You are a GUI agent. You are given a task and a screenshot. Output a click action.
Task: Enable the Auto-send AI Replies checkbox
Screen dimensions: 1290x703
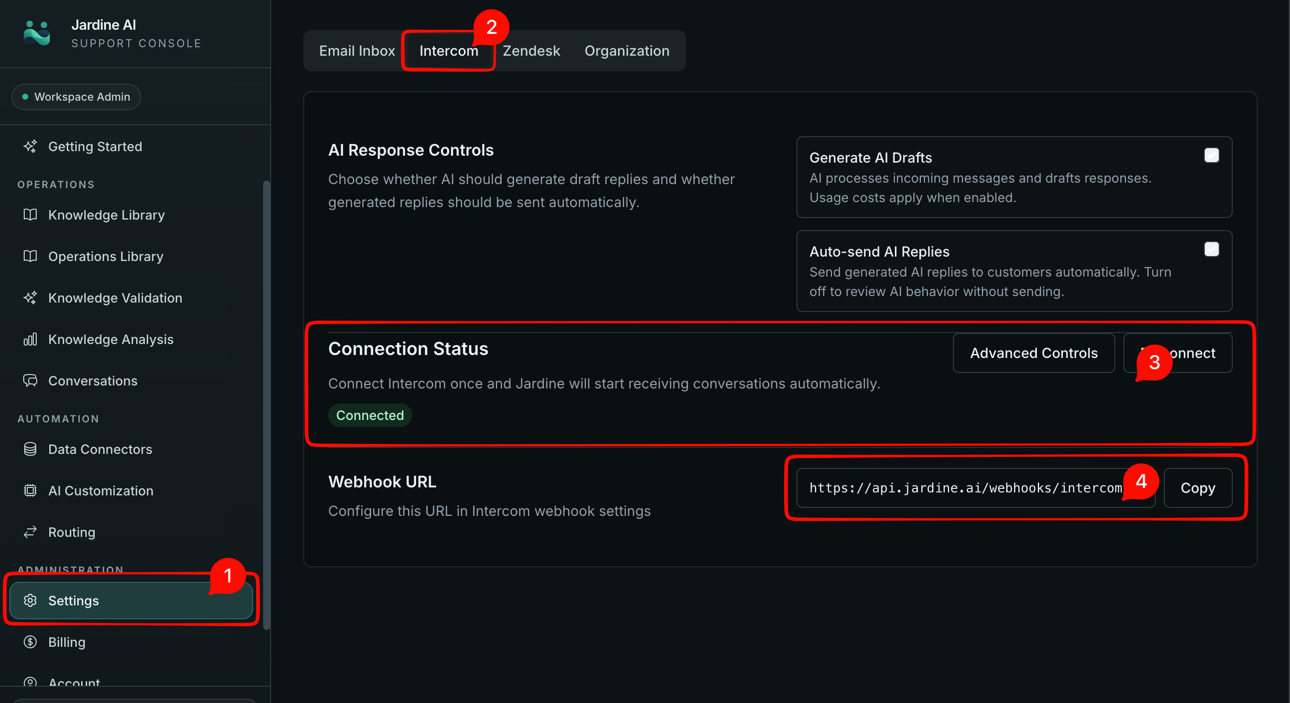1211,249
